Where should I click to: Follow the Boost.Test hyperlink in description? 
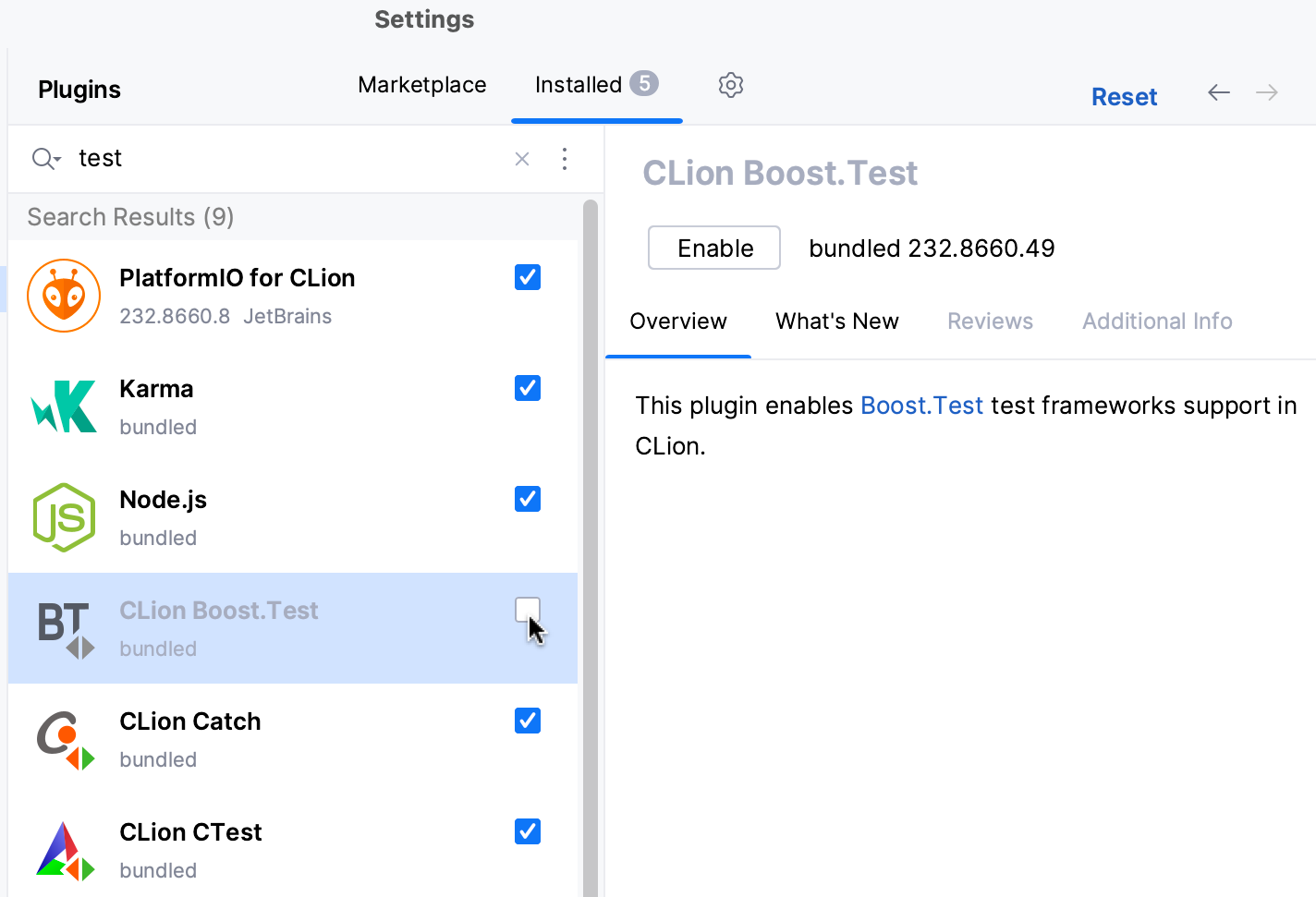tap(921, 406)
